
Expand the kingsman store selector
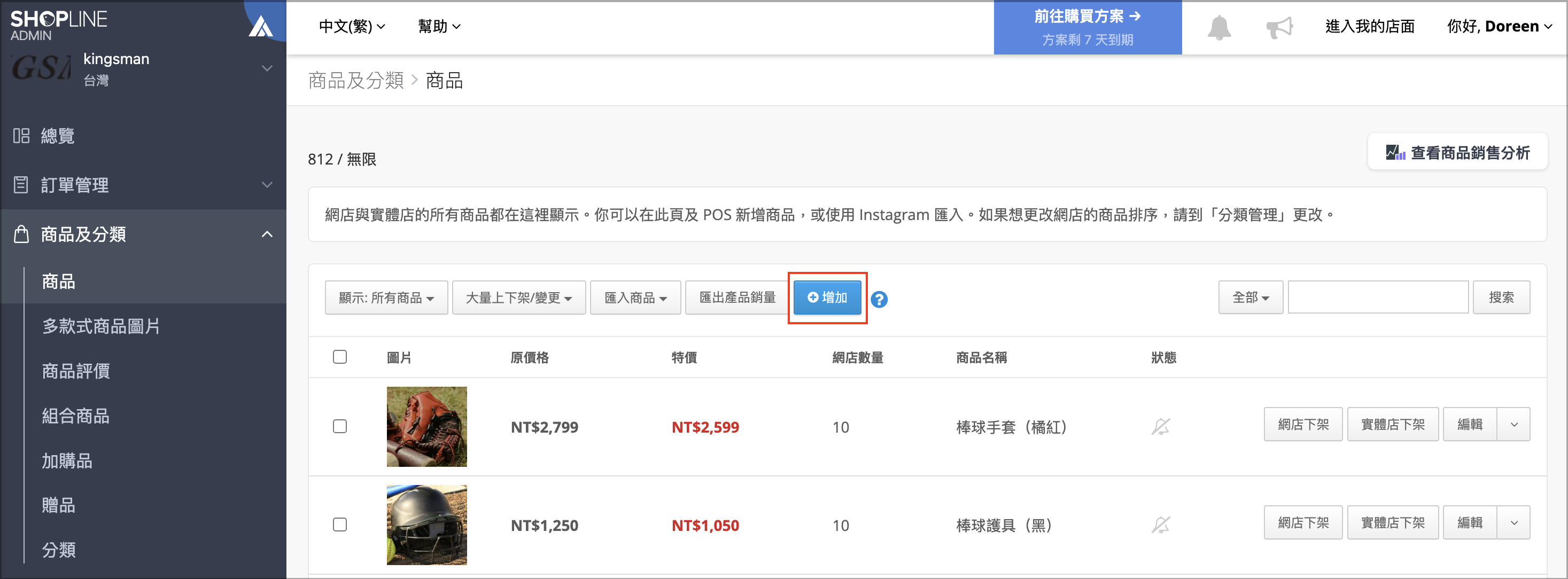coord(267,68)
